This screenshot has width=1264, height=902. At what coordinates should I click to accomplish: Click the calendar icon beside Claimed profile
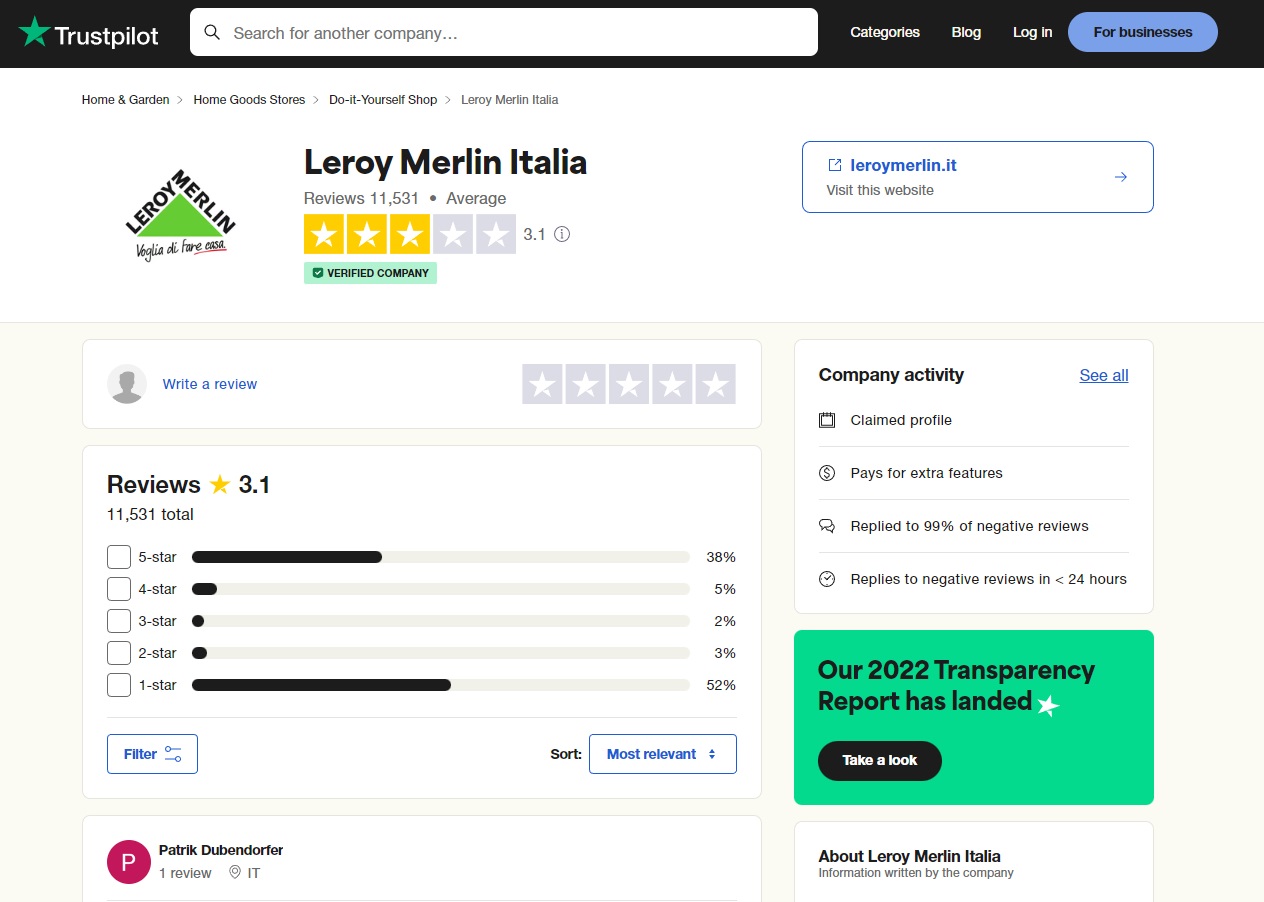coord(827,420)
